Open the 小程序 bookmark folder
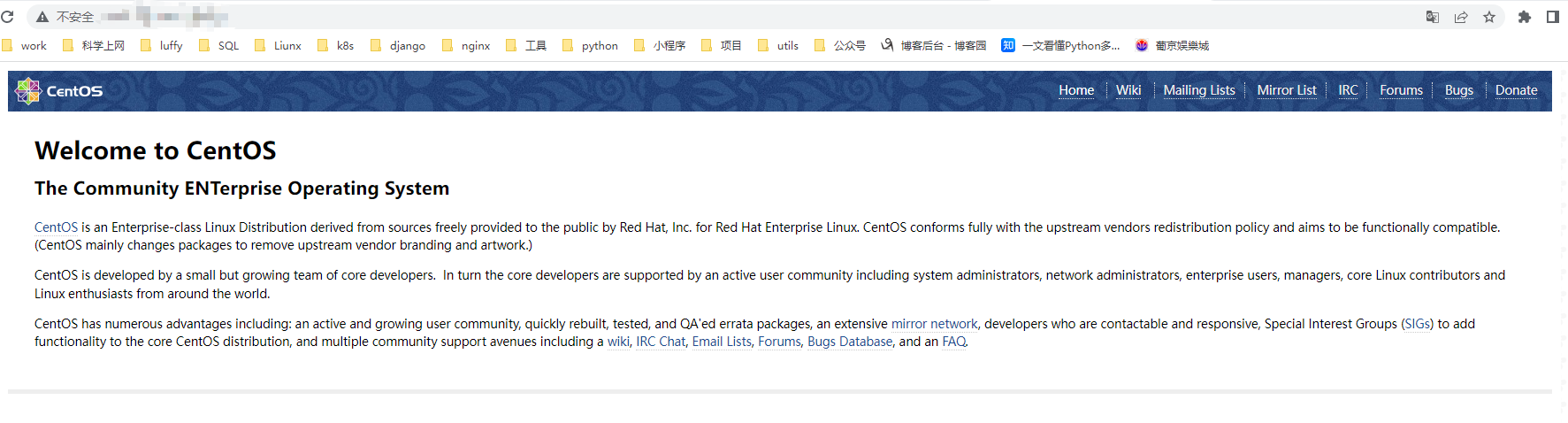 [x=660, y=45]
